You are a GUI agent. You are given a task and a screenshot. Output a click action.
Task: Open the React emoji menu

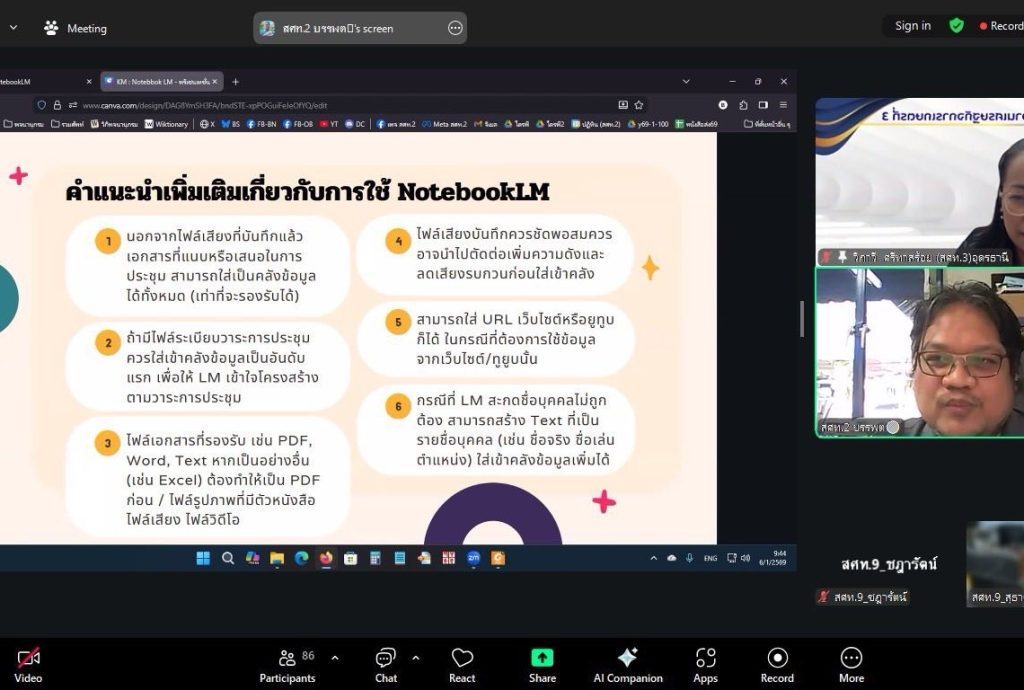point(462,665)
